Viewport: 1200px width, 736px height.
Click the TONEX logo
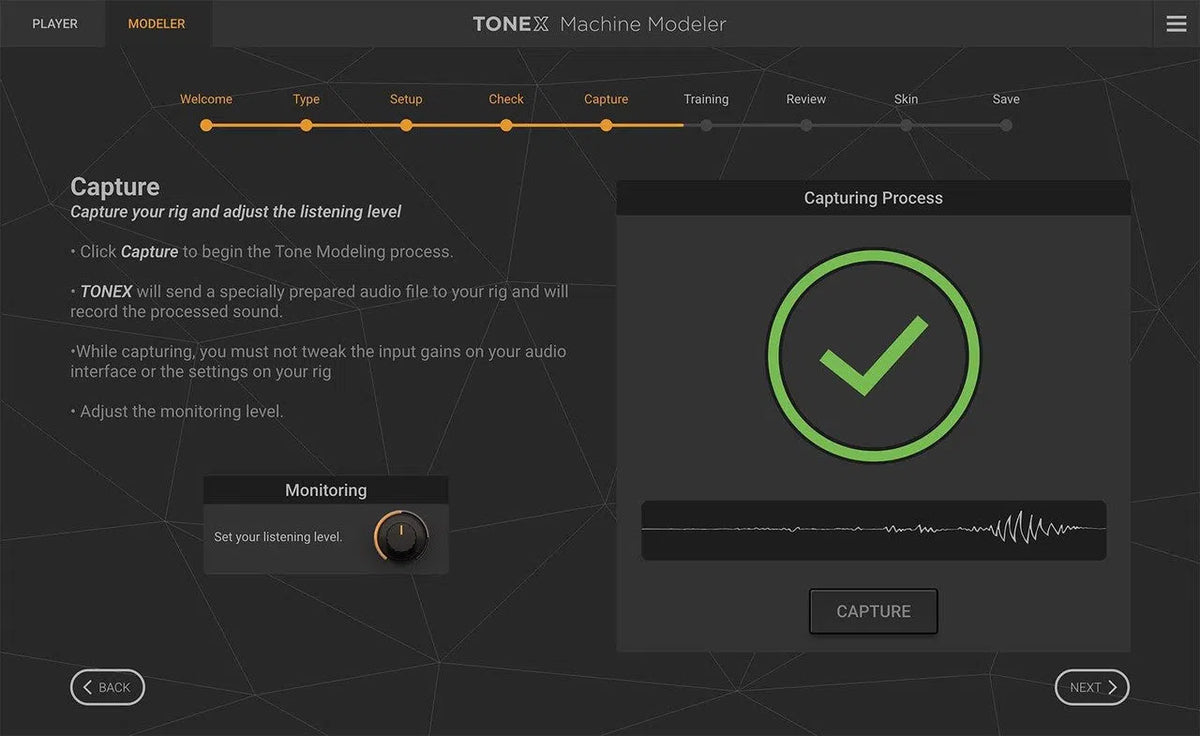click(x=511, y=23)
